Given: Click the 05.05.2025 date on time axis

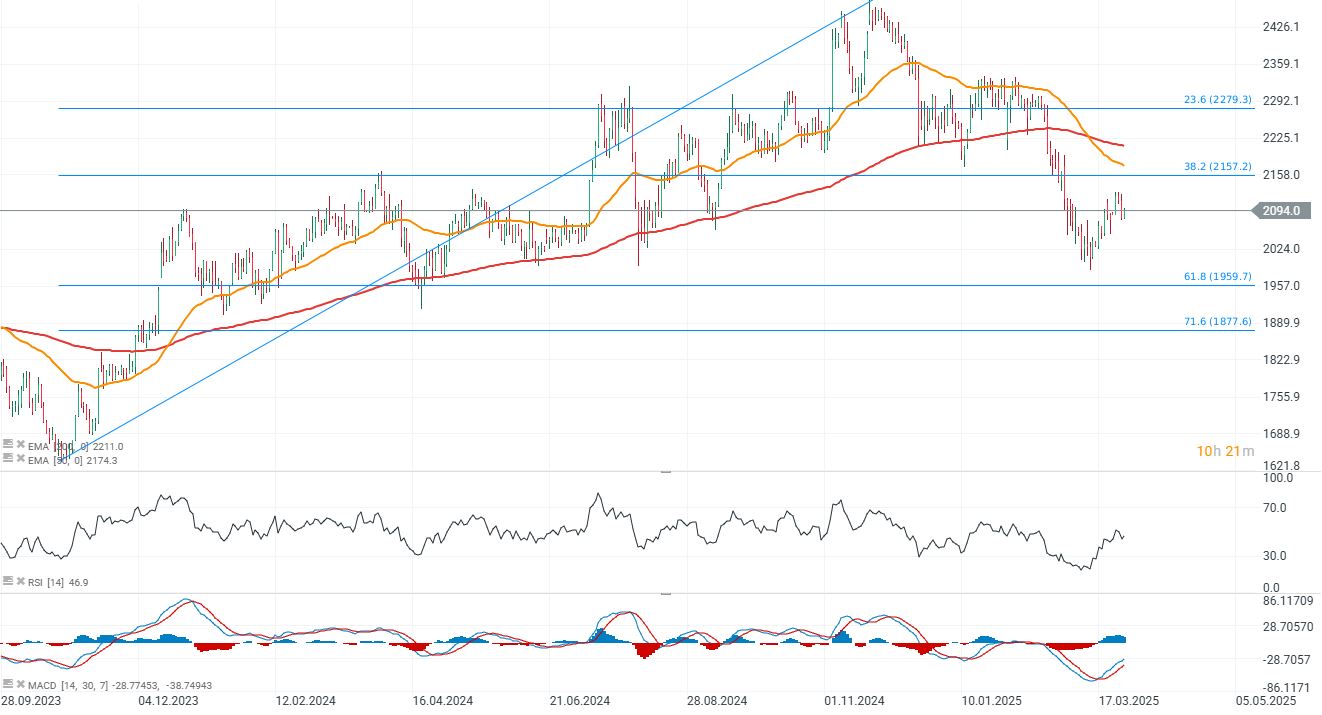Looking at the screenshot, I should coord(1268,701).
